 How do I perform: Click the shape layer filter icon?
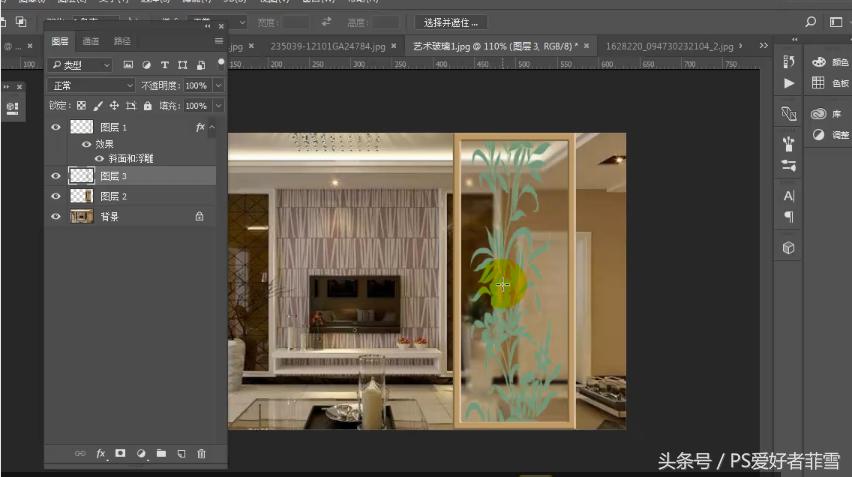click(183, 65)
